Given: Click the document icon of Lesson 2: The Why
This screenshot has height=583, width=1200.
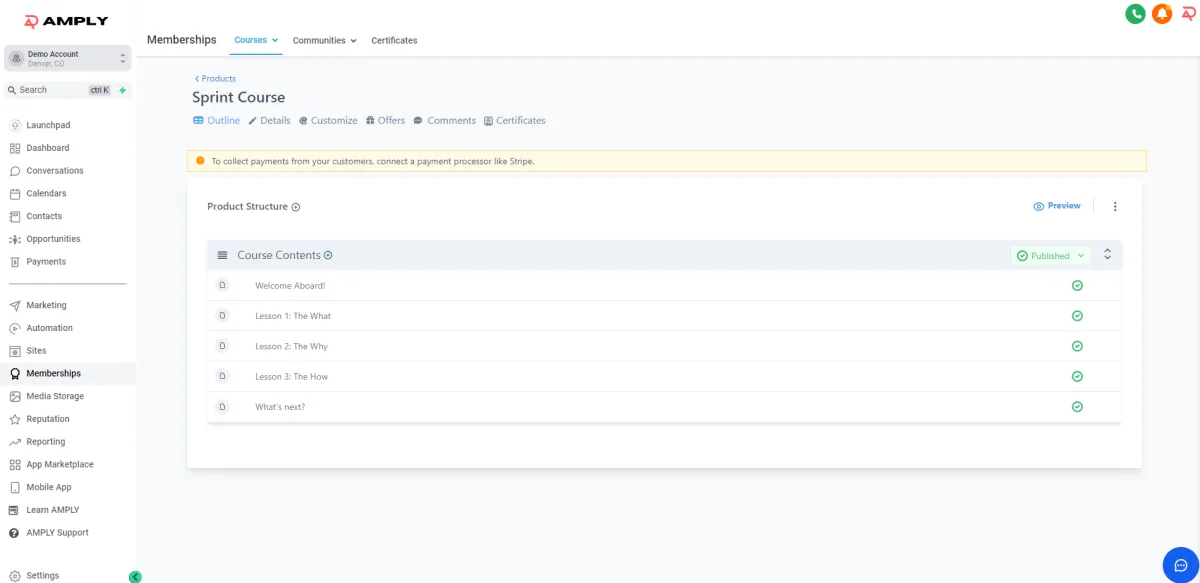Looking at the screenshot, I should pyautogui.click(x=222, y=346).
